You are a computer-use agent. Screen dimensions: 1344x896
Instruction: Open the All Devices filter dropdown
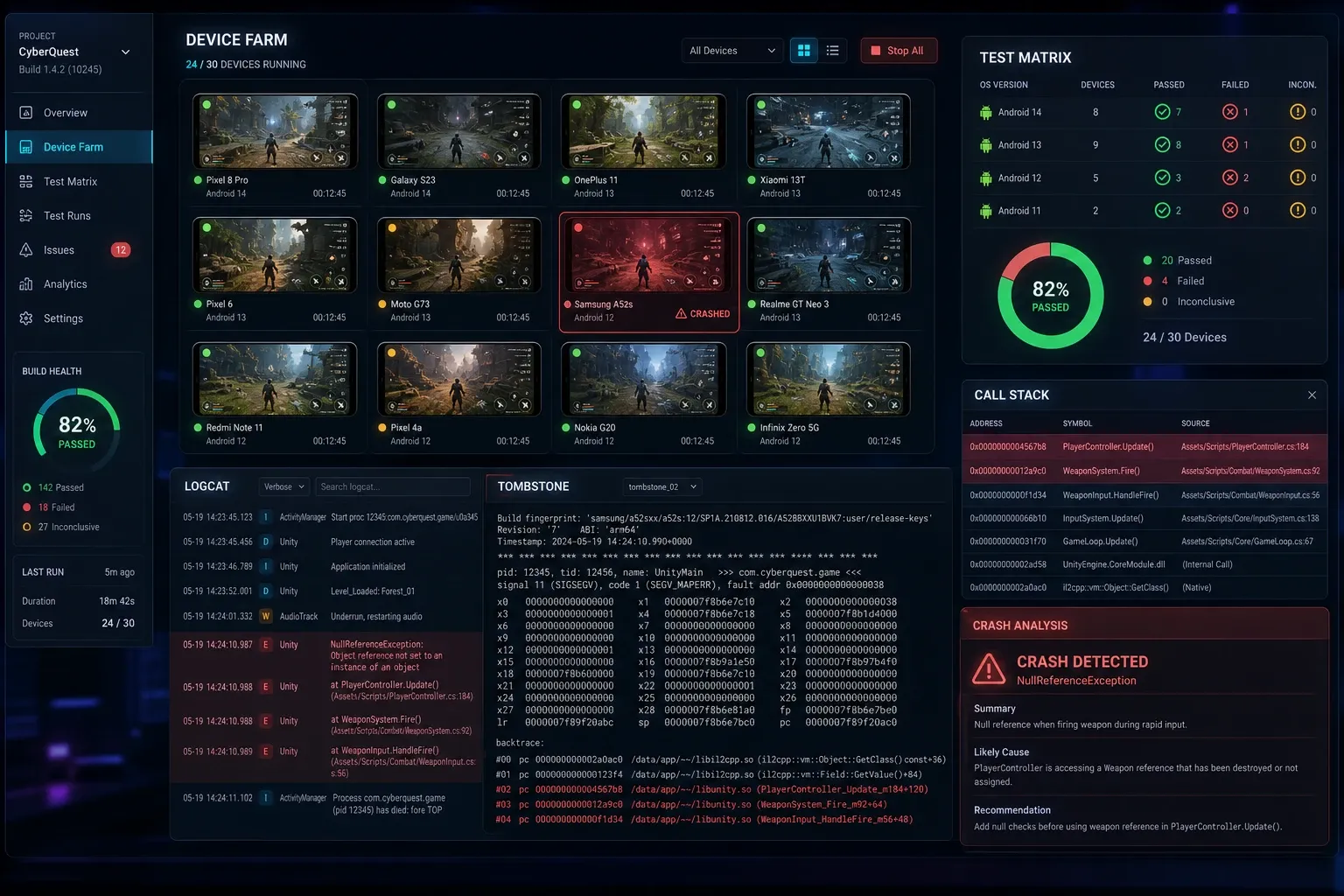click(x=732, y=51)
